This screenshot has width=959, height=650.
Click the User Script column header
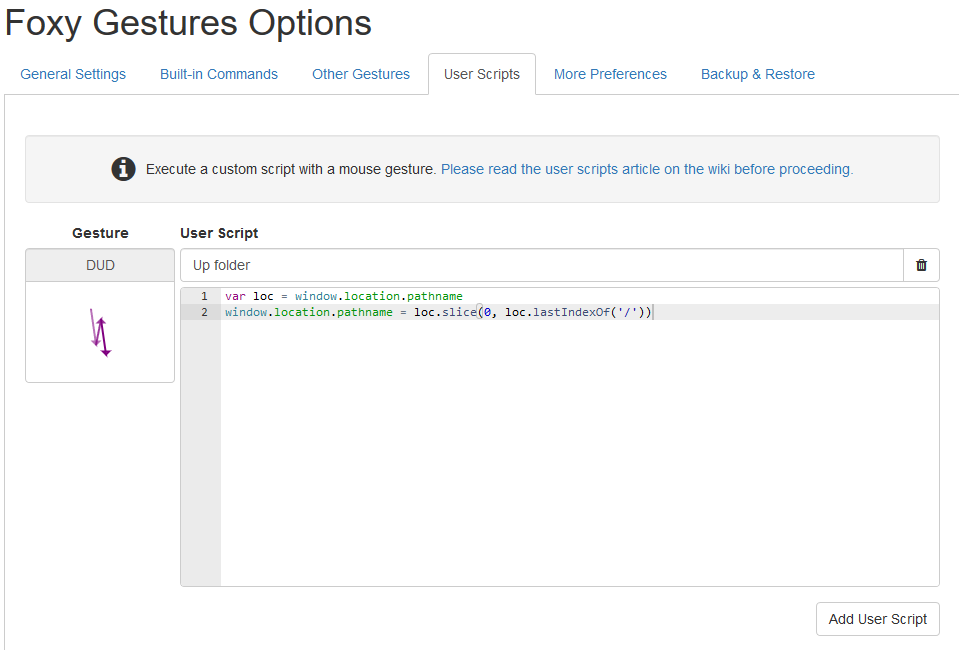219,233
